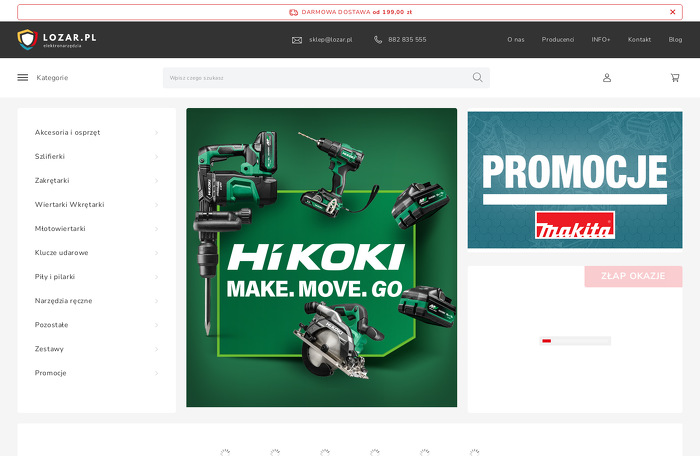Expand the Narzędzia ręczne chevron

pyautogui.click(x=156, y=301)
